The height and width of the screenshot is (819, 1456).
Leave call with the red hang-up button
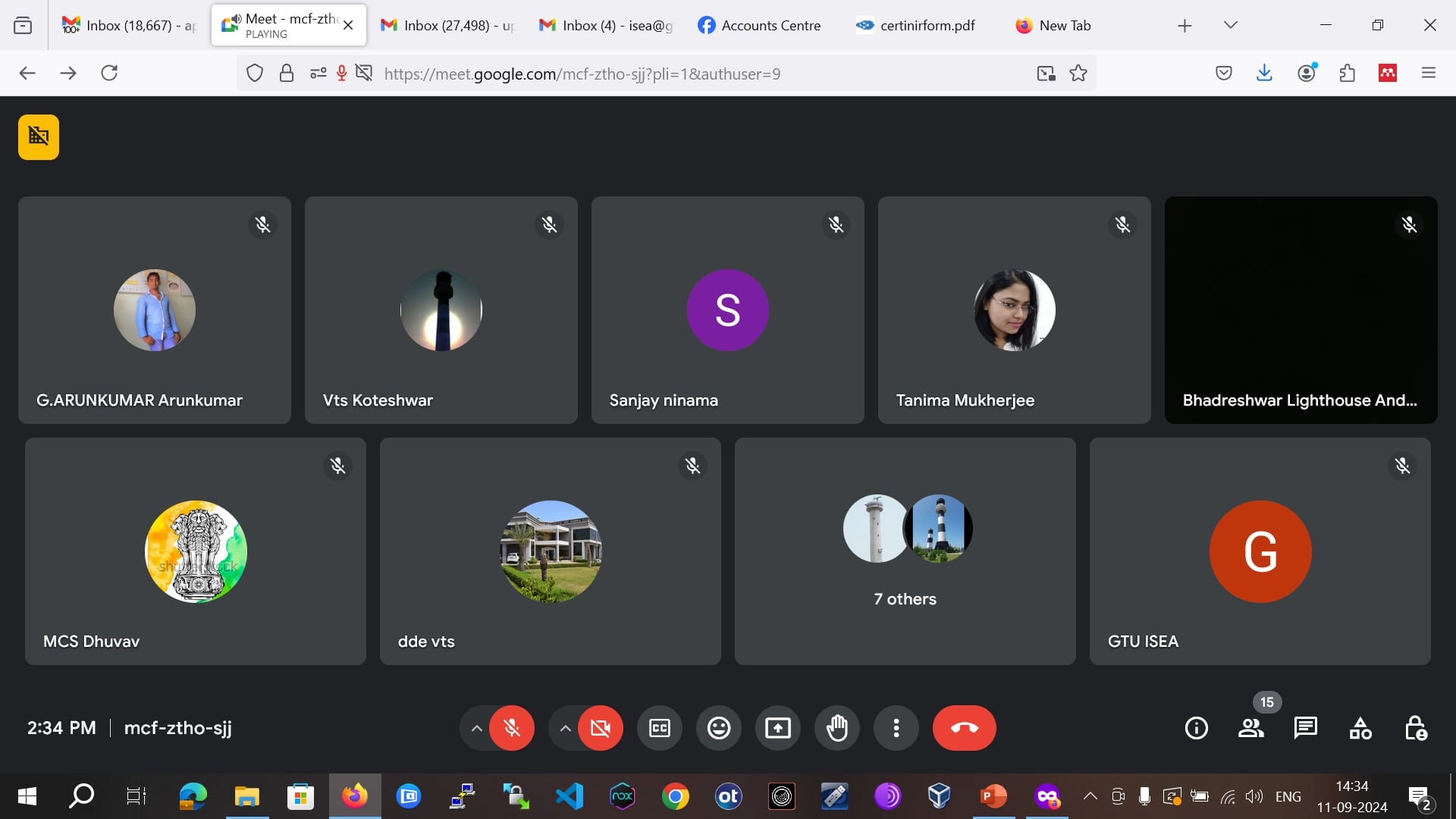tap(964, 728)
